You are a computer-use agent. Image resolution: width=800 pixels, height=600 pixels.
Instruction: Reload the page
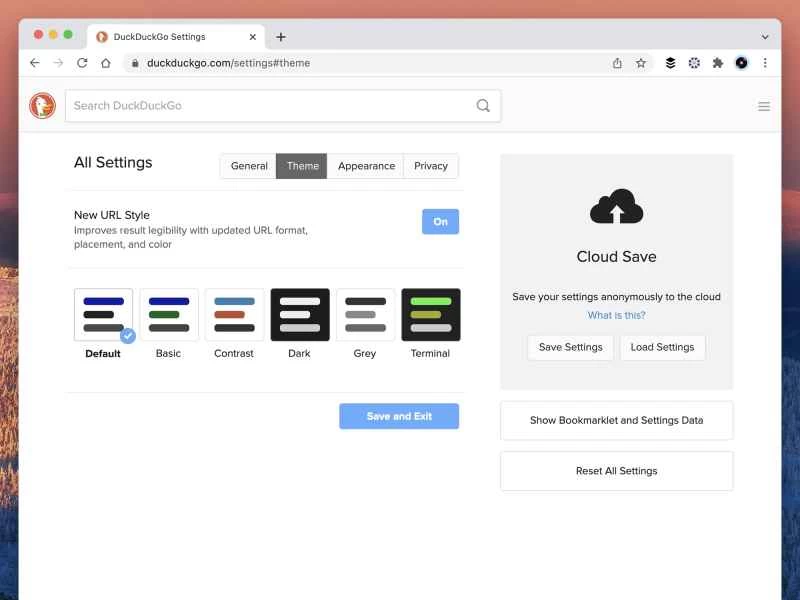[x=82, y=63]
